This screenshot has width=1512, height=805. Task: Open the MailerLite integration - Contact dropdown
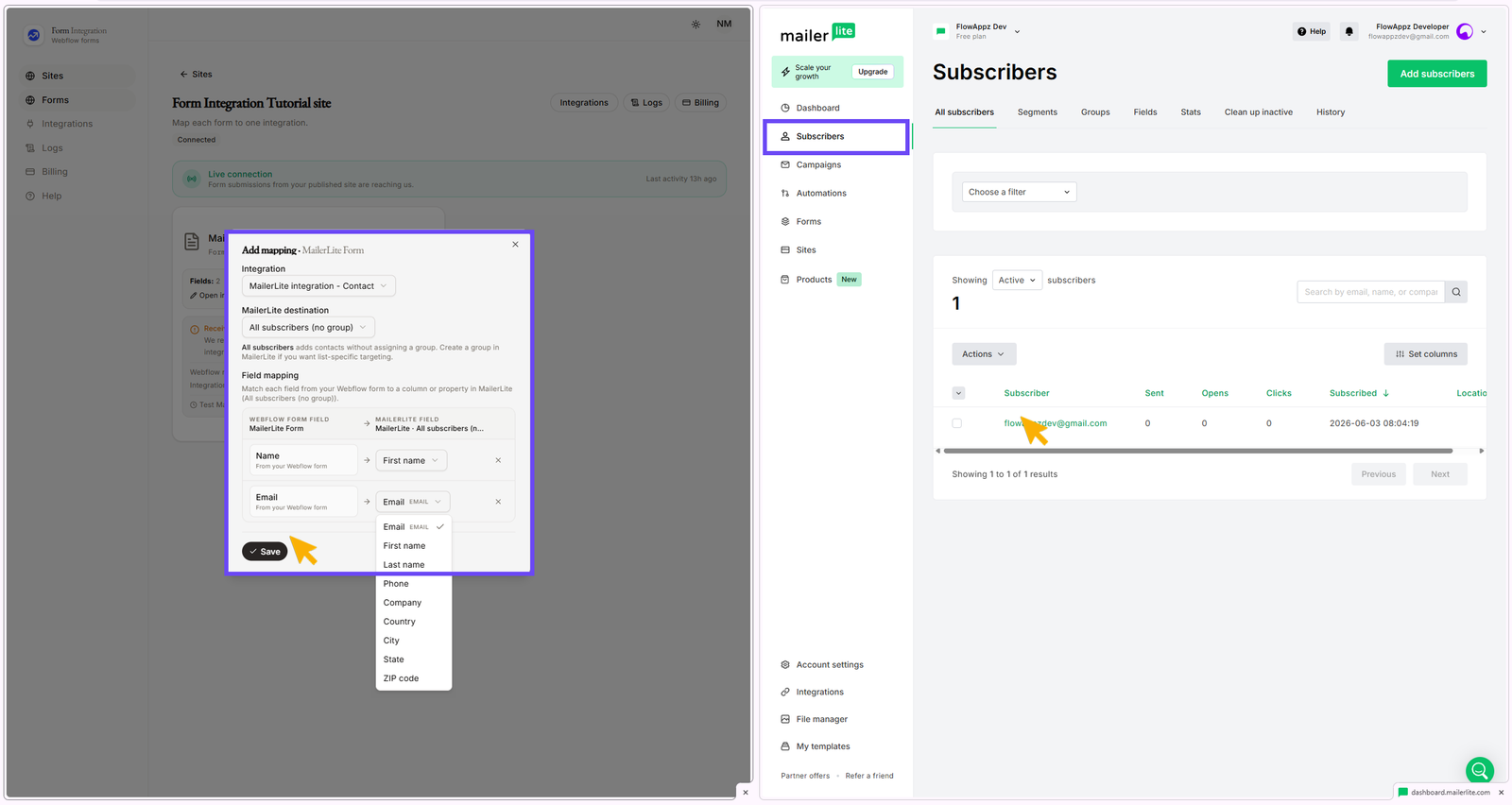318,286
